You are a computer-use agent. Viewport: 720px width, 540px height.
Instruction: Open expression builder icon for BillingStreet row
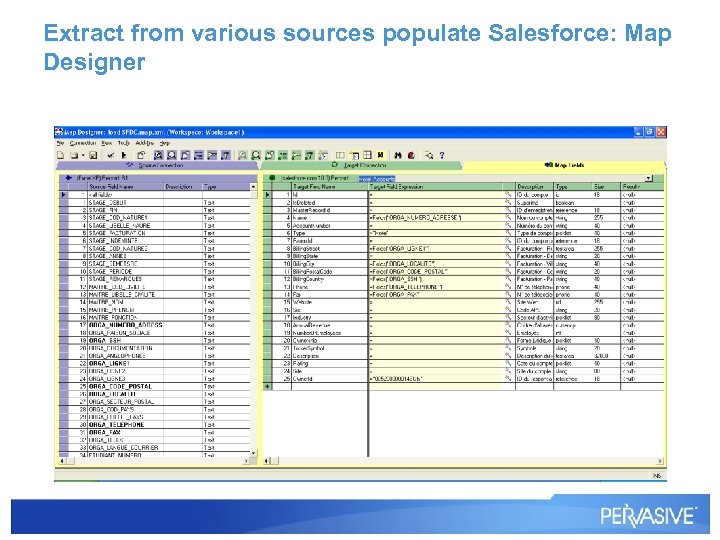point(508,248)
